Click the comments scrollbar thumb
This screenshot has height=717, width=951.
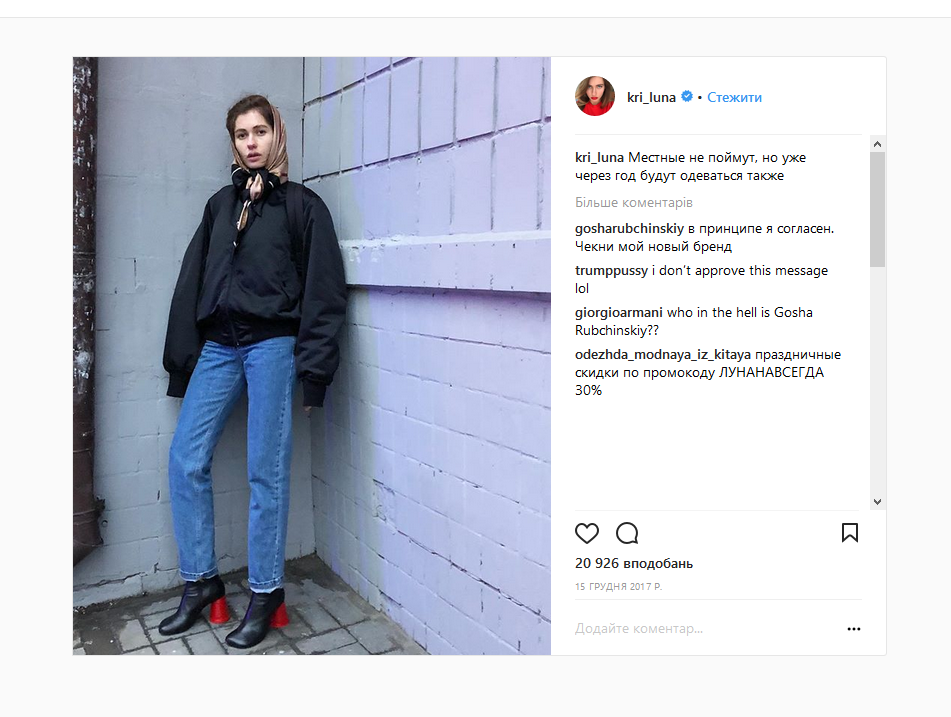pos(877,209)
